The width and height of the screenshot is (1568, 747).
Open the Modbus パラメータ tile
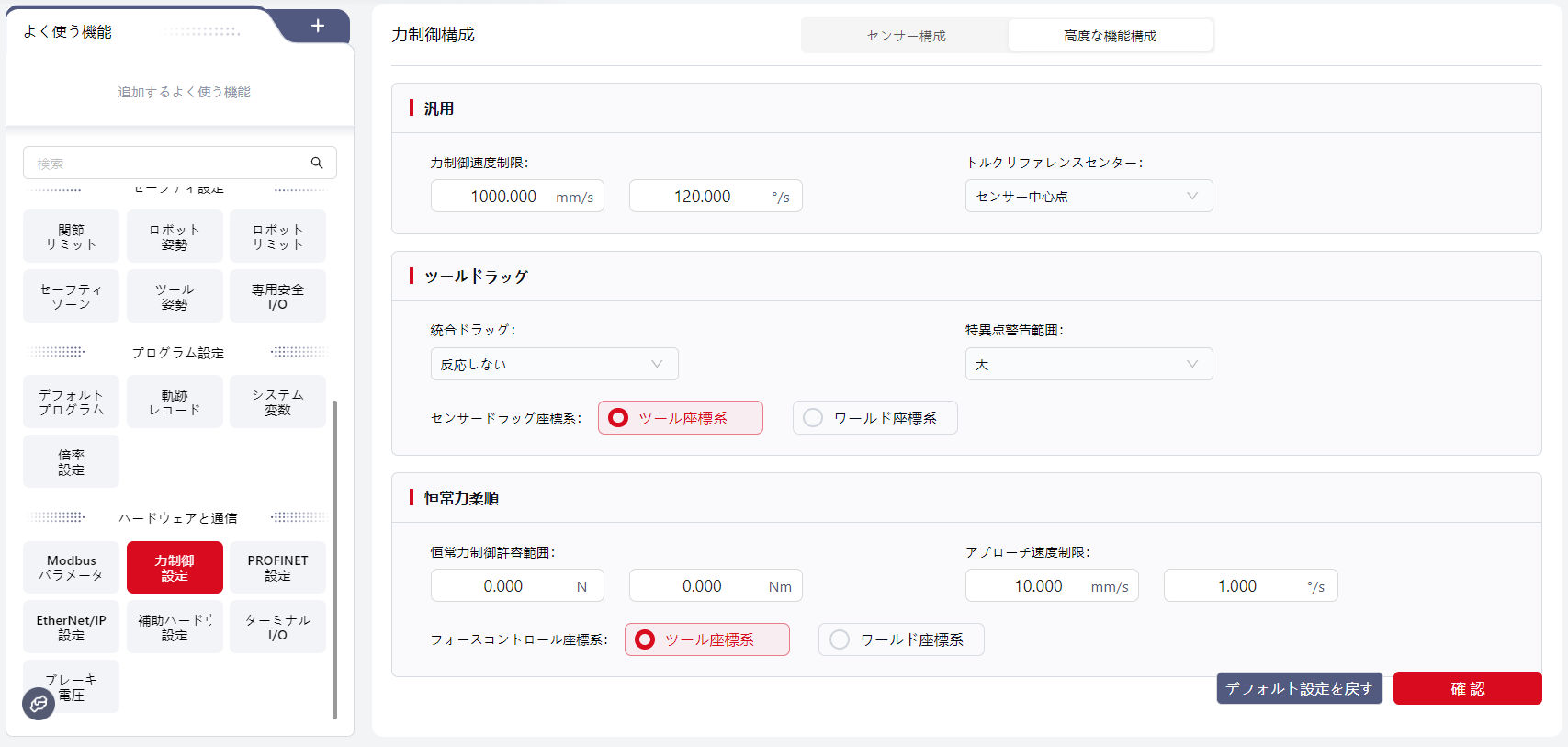[x=71, y=568]
